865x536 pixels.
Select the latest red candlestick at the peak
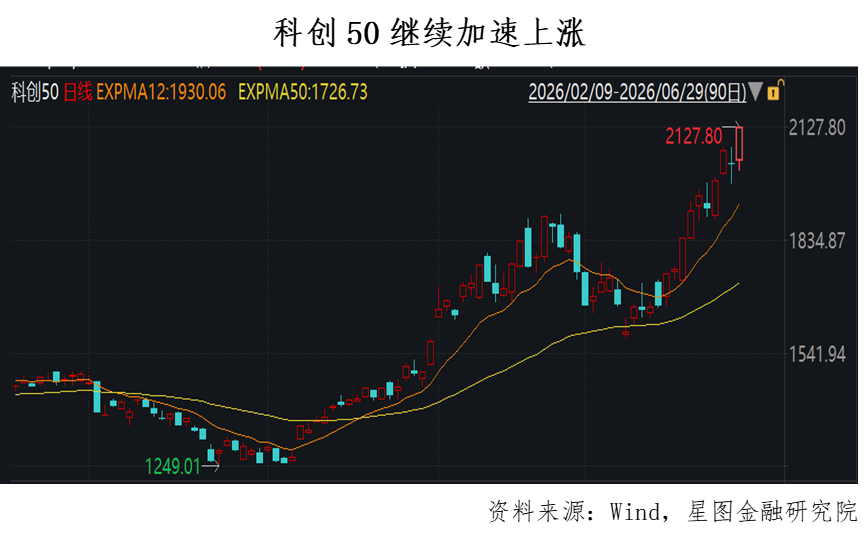click(739, 143)
